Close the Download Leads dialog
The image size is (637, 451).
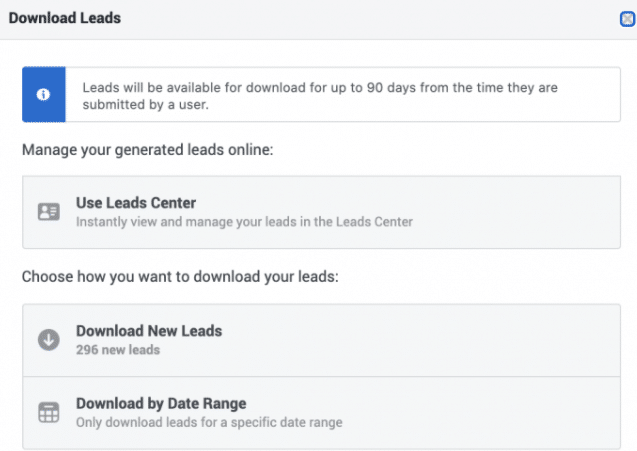[x=627, y=19]
